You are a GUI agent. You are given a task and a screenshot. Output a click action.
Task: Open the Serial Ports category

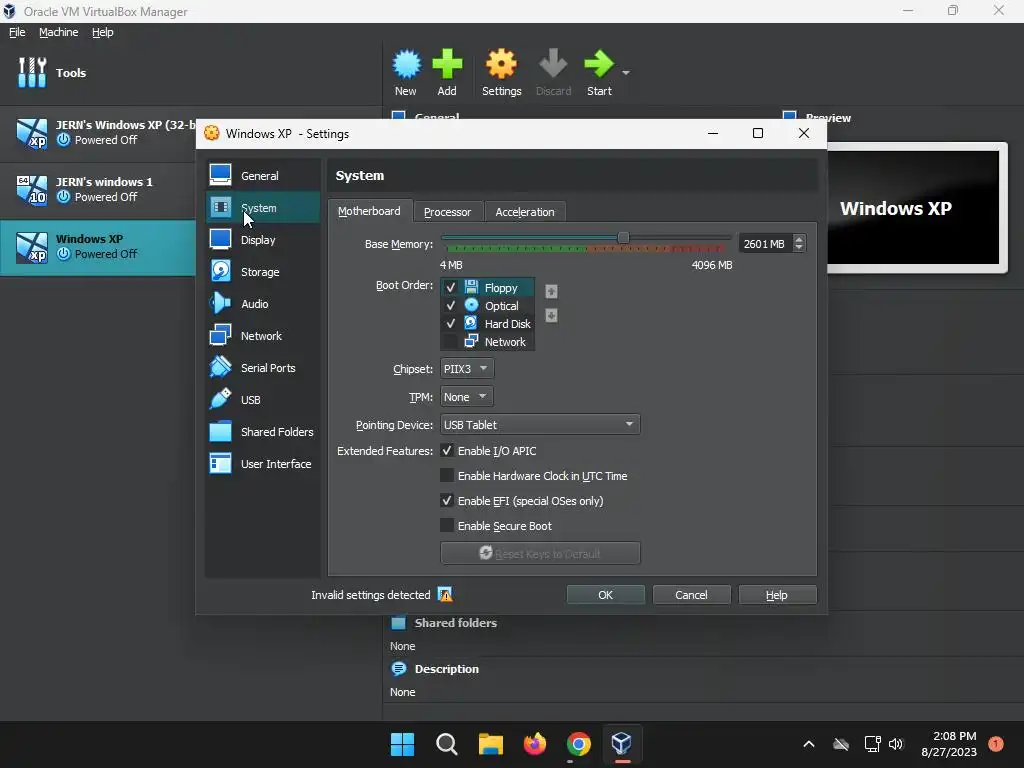263,368
